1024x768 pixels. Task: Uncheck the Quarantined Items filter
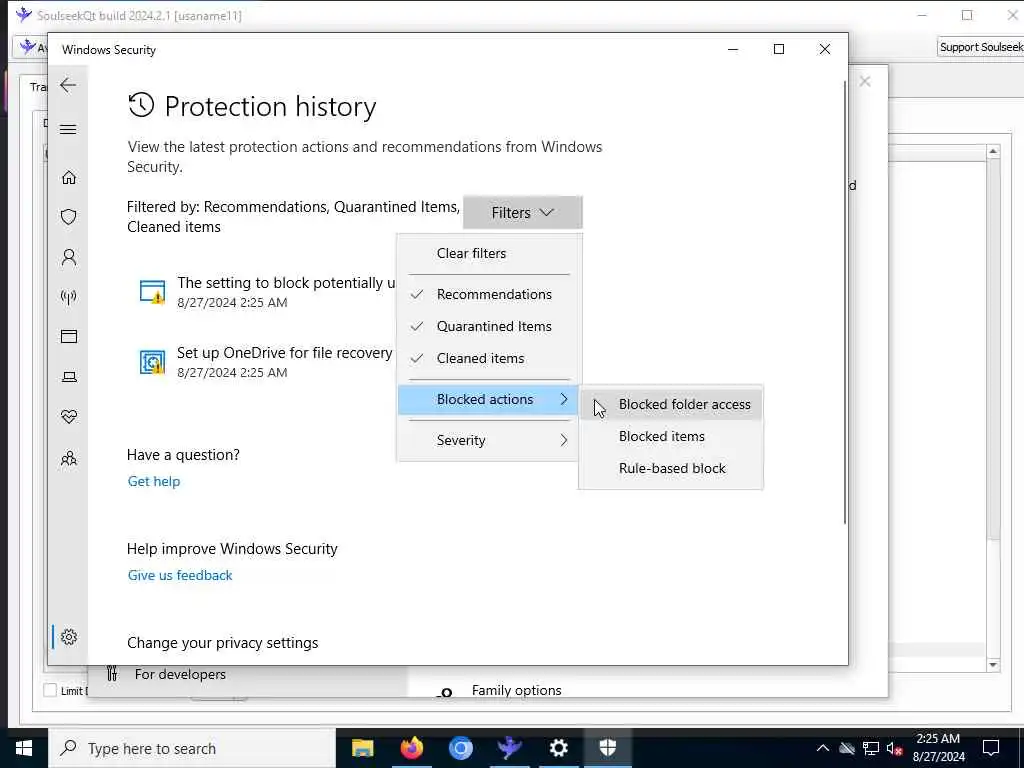(488, 327)
